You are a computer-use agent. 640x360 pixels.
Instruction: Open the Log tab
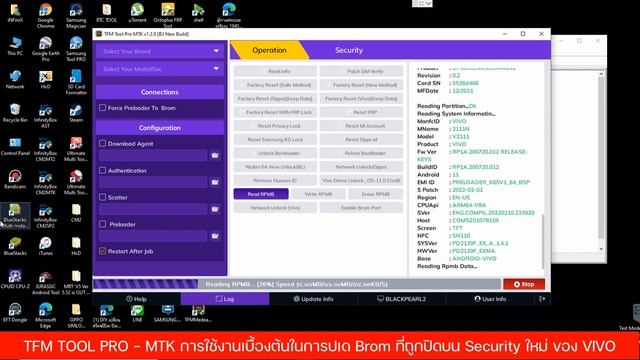click(x=225, y=299)
